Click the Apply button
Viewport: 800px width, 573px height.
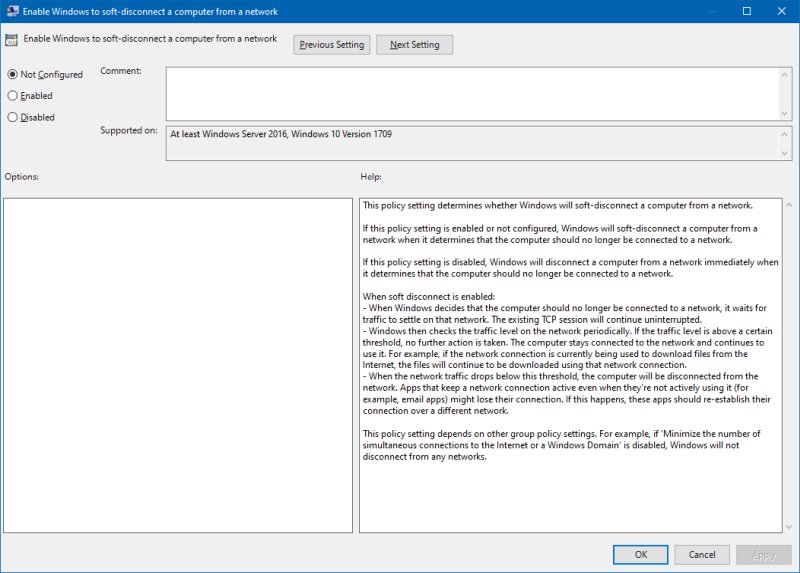tap(763, 554)
